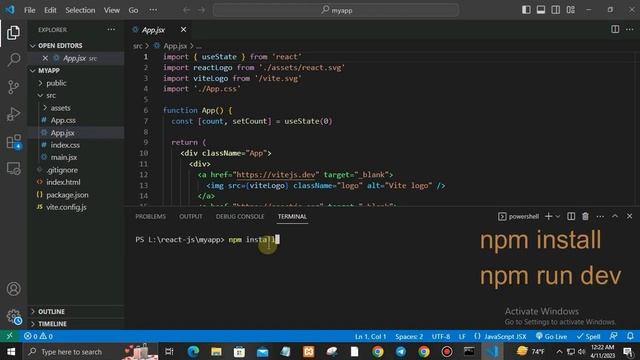Open the Accounts menu icon

tap(13, 289)
